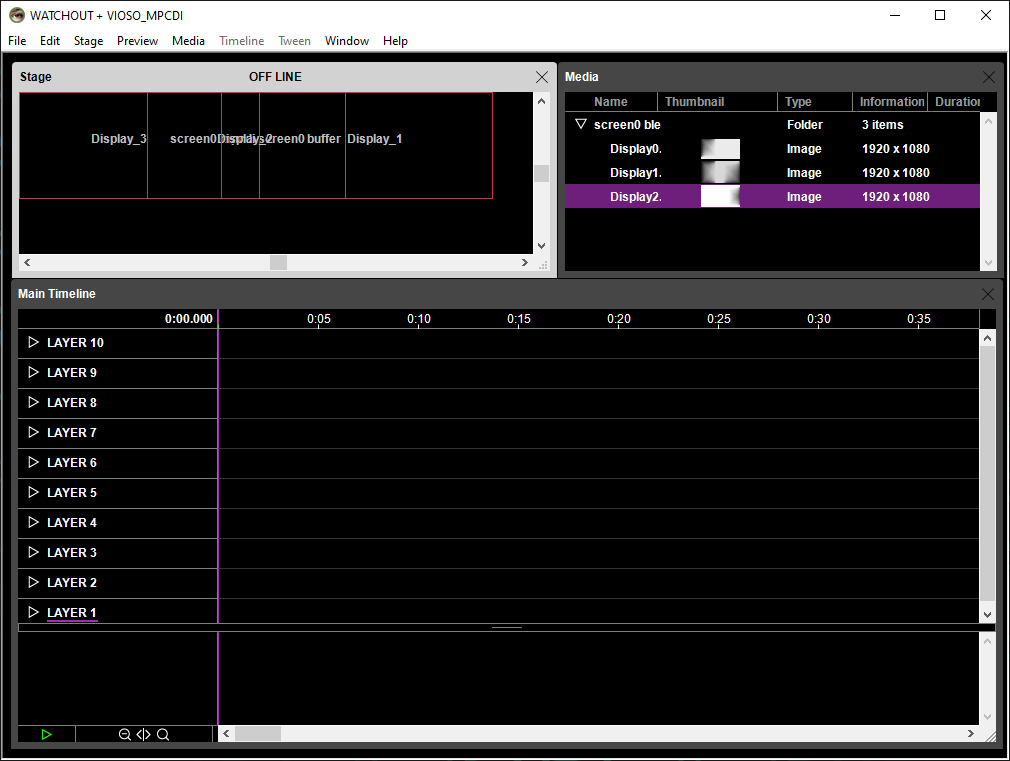Click the fit-timeline arrows icon
Screen dimensions: 1010x761
[144, 734]
